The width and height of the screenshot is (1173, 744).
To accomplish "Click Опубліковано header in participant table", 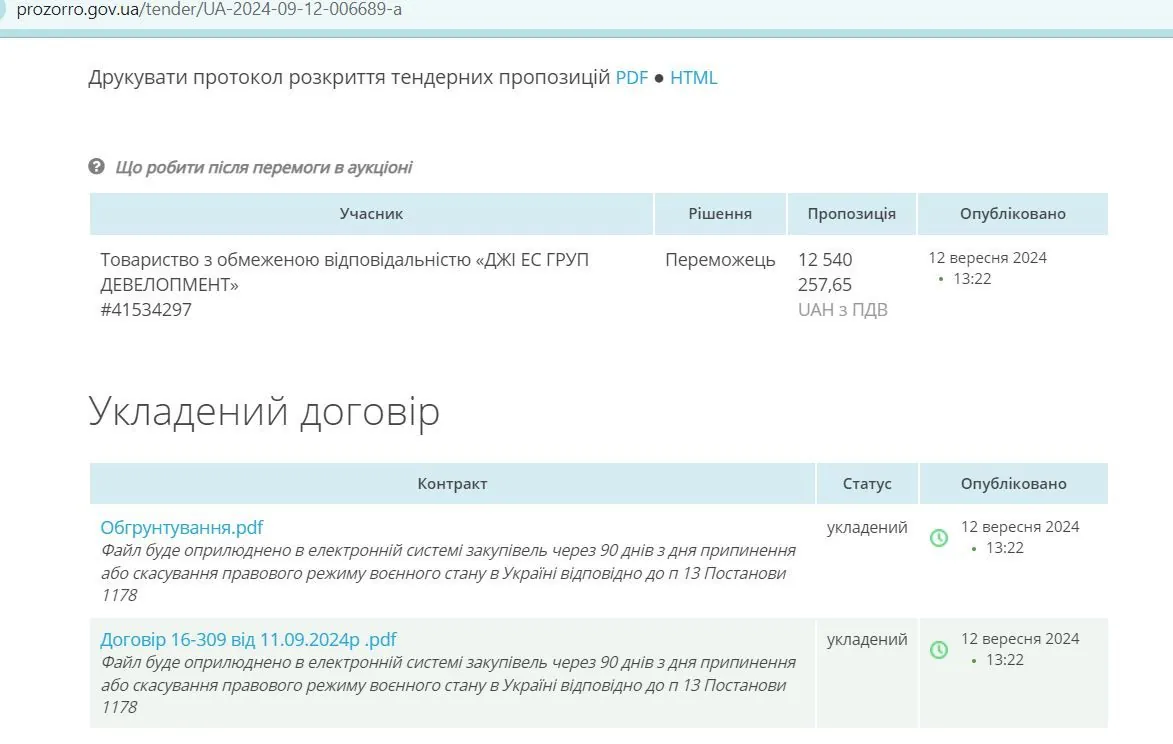I will point(1013,214).
